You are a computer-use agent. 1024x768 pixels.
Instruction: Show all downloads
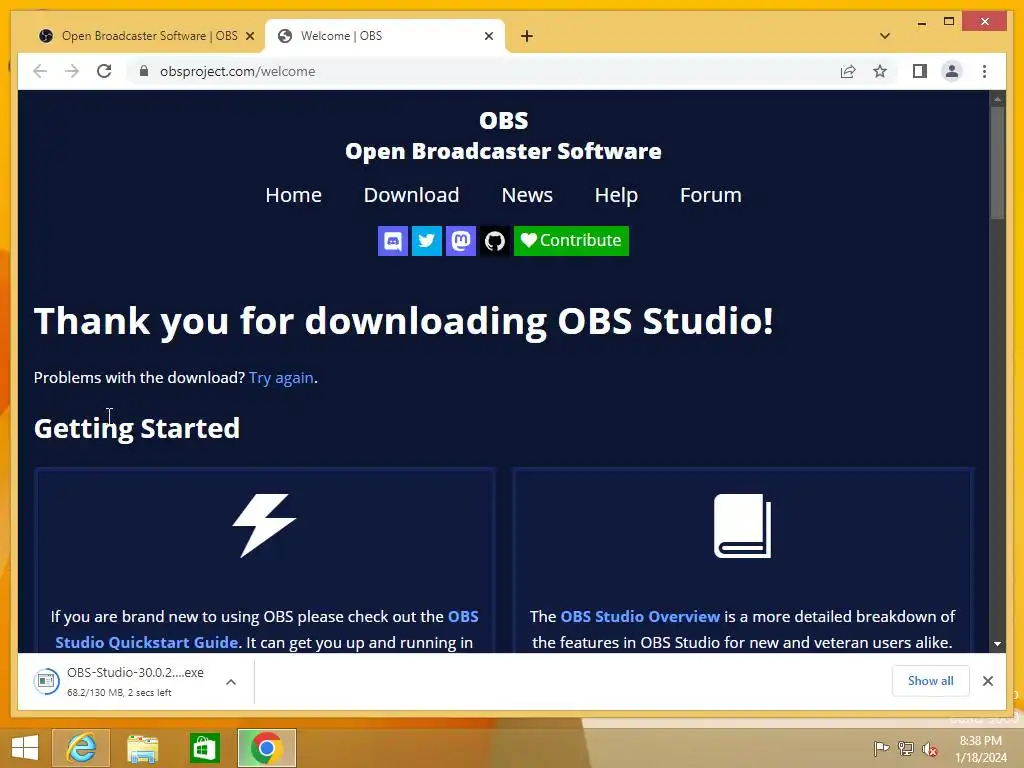pos(930,681)
